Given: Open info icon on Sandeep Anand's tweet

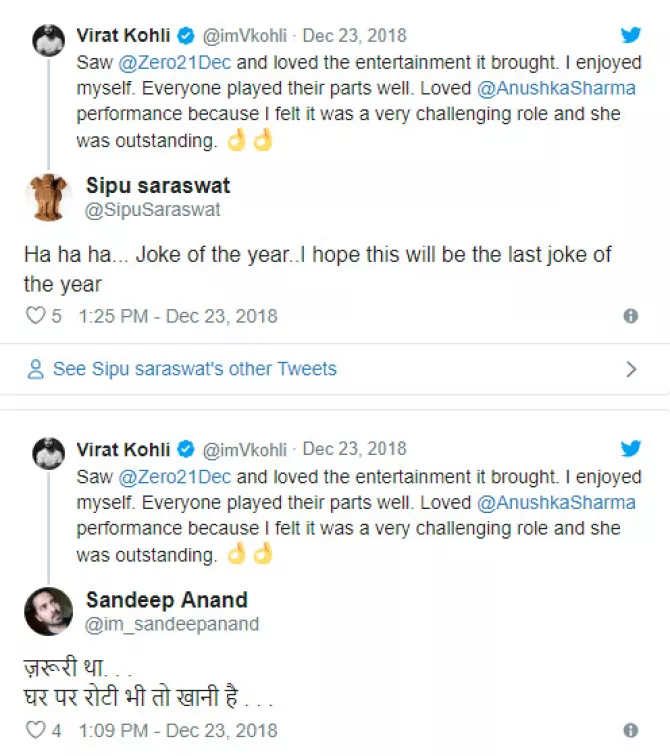Looking at the screenshot, I should coord(631,730).
